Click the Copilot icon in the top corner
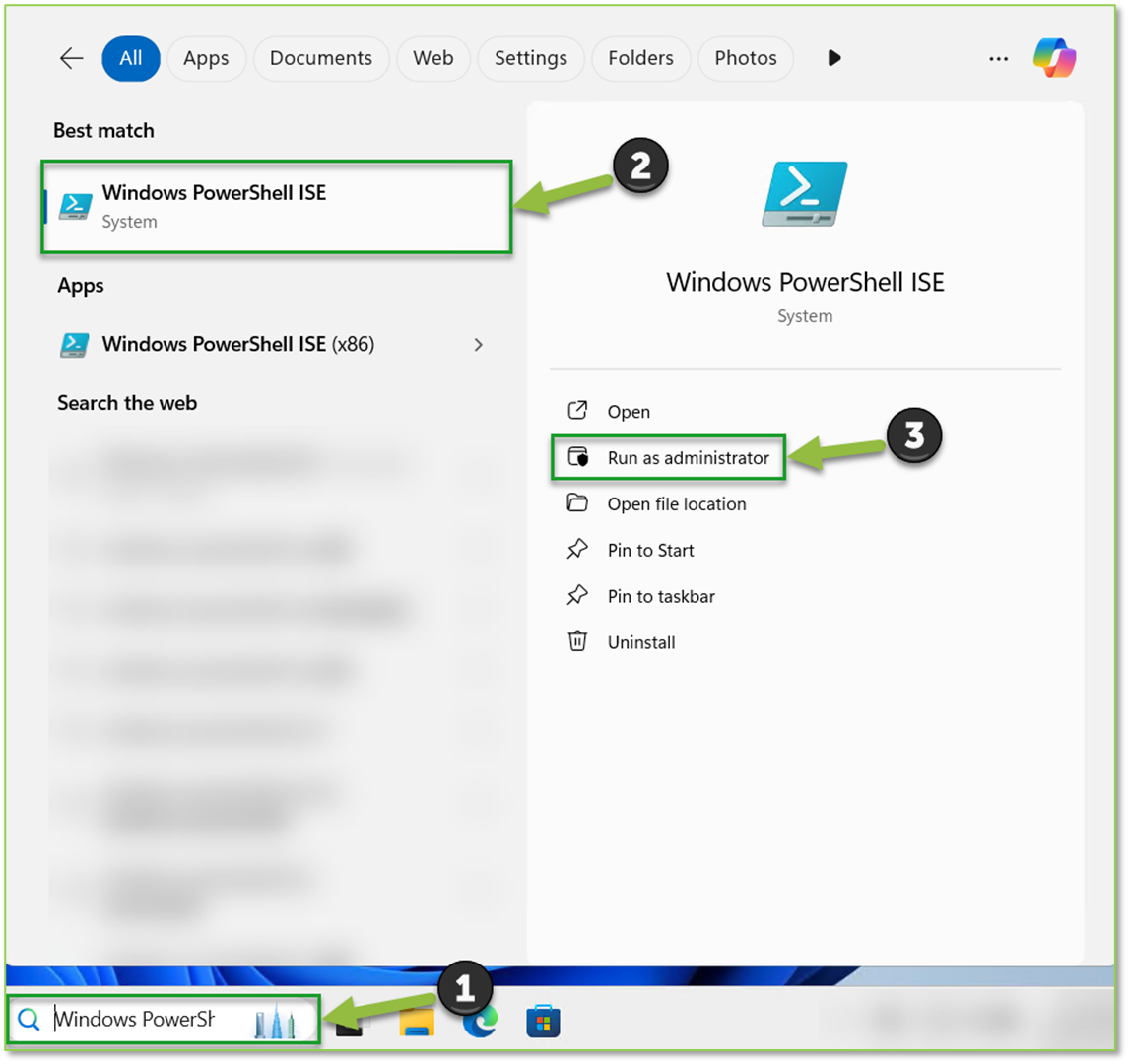The height and width of the screenshot is (1064, 1129). pyautogui.click(x=1055, y=58)
